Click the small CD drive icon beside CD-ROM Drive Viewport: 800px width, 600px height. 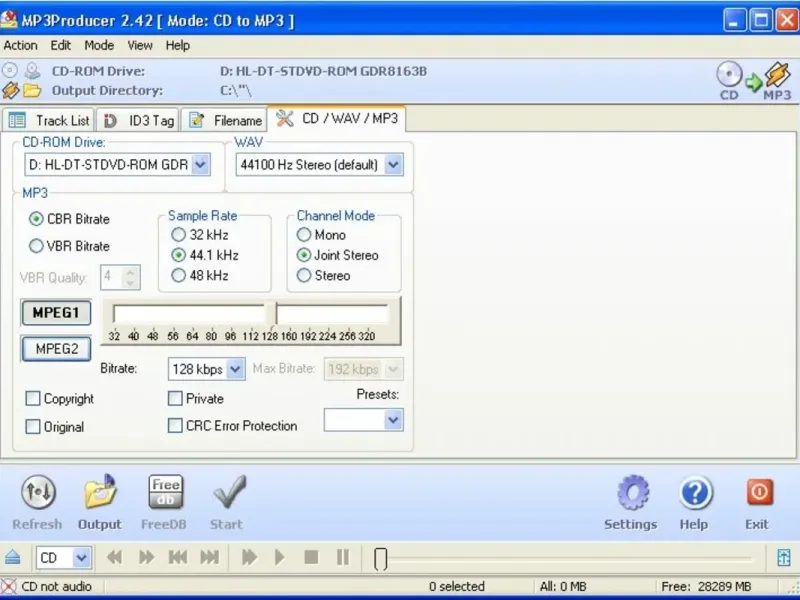[x=10, y=70]
